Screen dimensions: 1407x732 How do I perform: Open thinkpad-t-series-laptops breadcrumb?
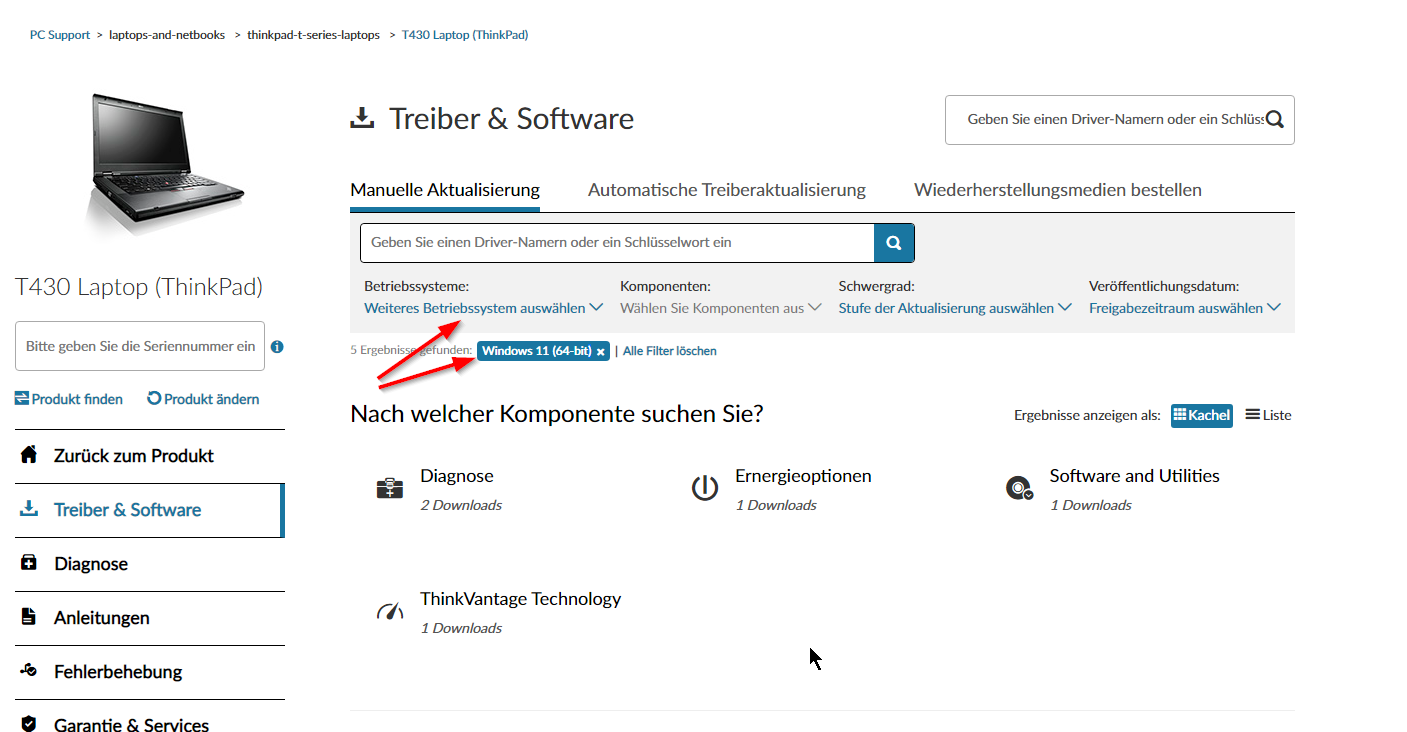[314, 35]
